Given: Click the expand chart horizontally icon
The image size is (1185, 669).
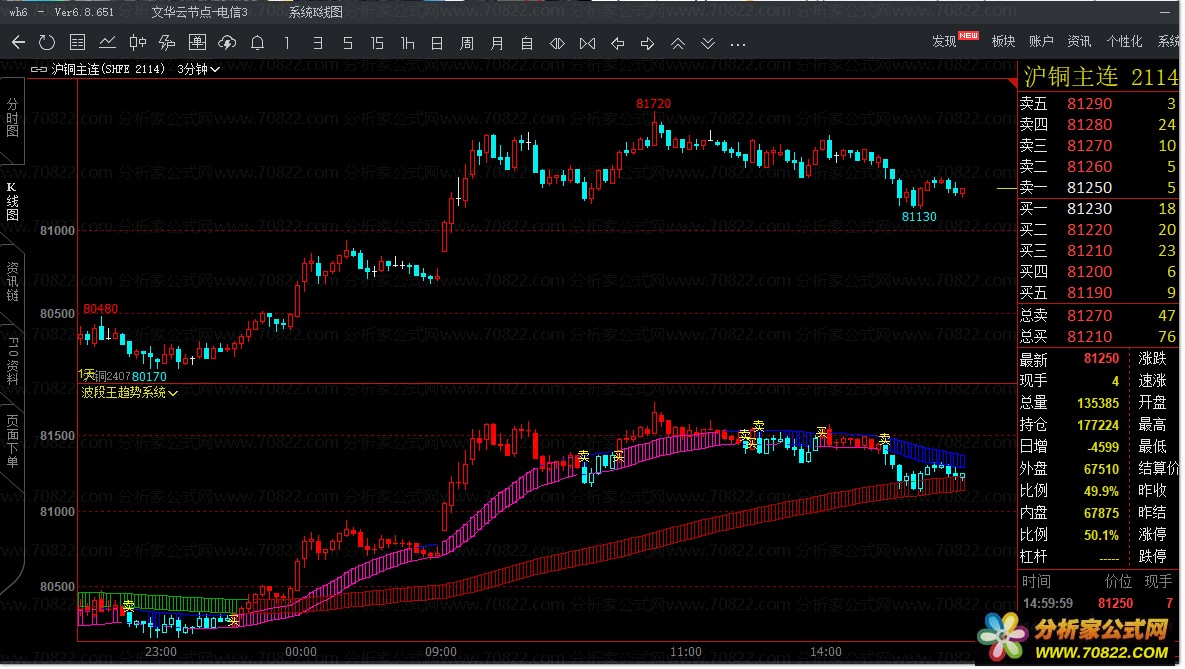Looking at the screenshot, I should click(x=587, y=43).
